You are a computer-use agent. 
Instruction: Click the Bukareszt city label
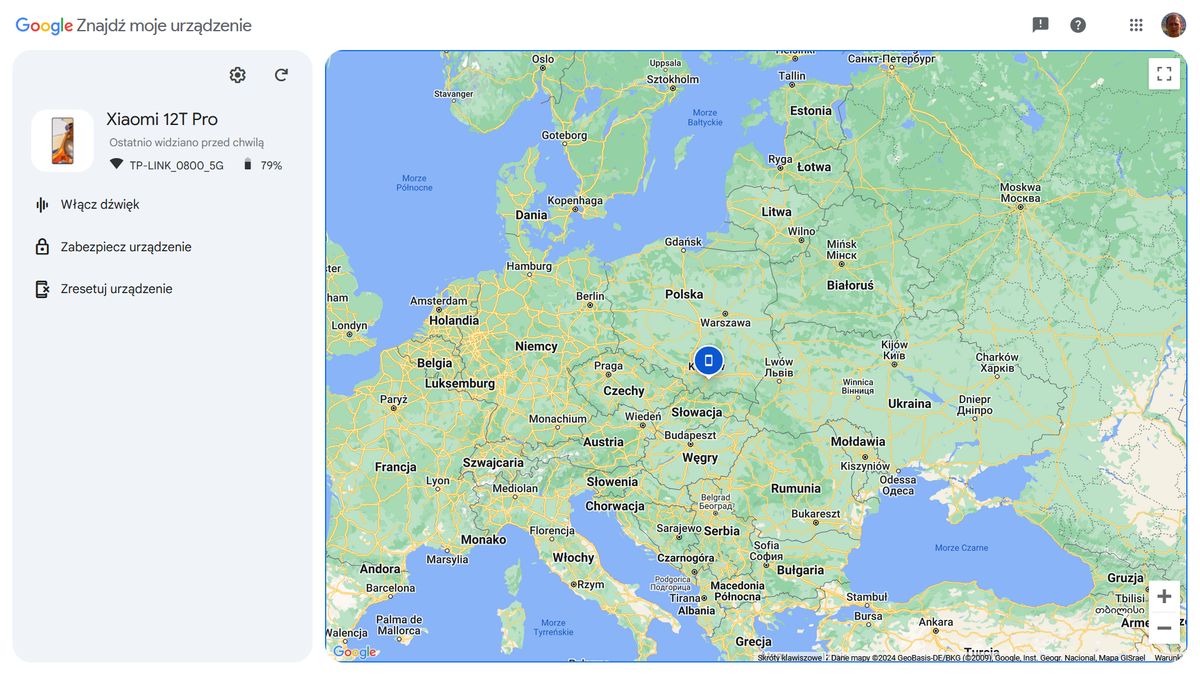(x=816, y=514)
